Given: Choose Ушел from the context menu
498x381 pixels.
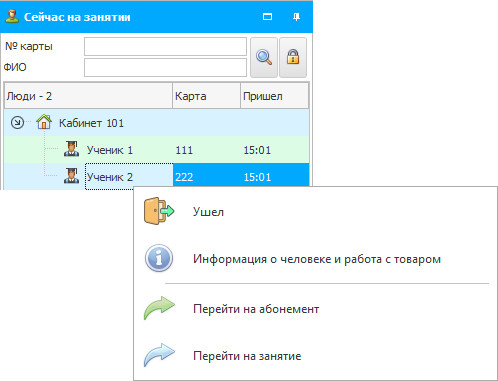Looking at the screenshot, I should [315, 211].
